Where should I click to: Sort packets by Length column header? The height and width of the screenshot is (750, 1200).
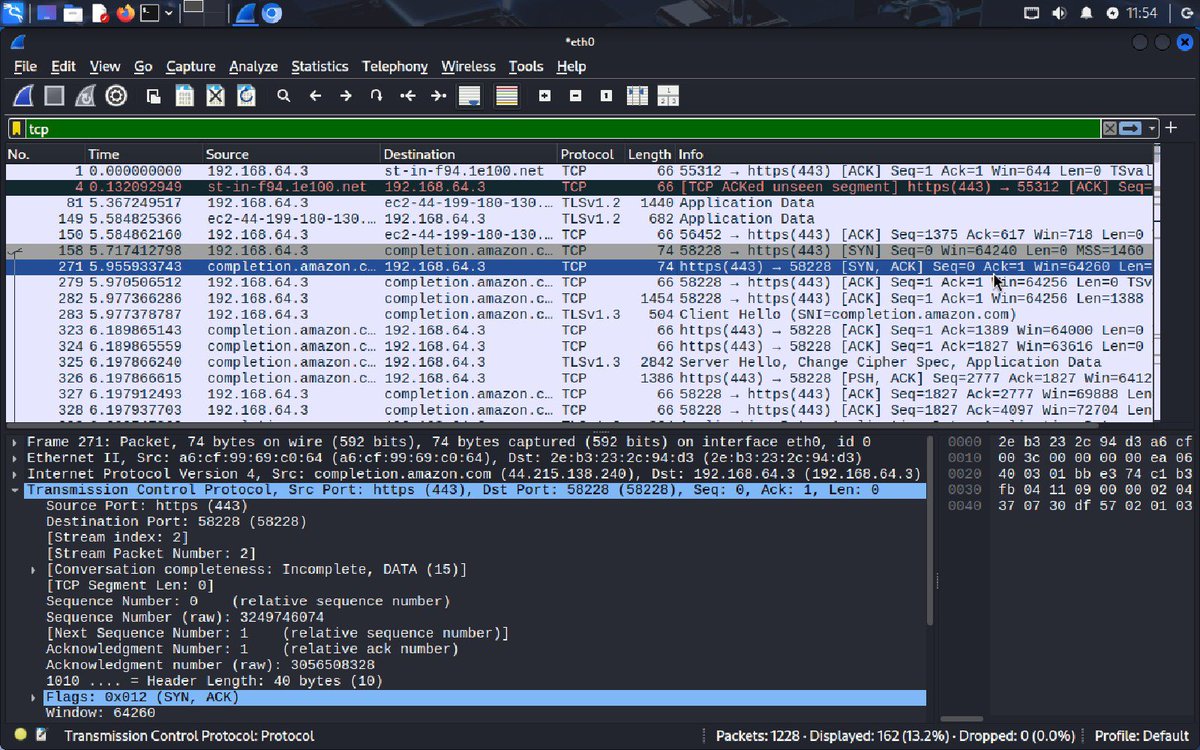pos(649,154)
